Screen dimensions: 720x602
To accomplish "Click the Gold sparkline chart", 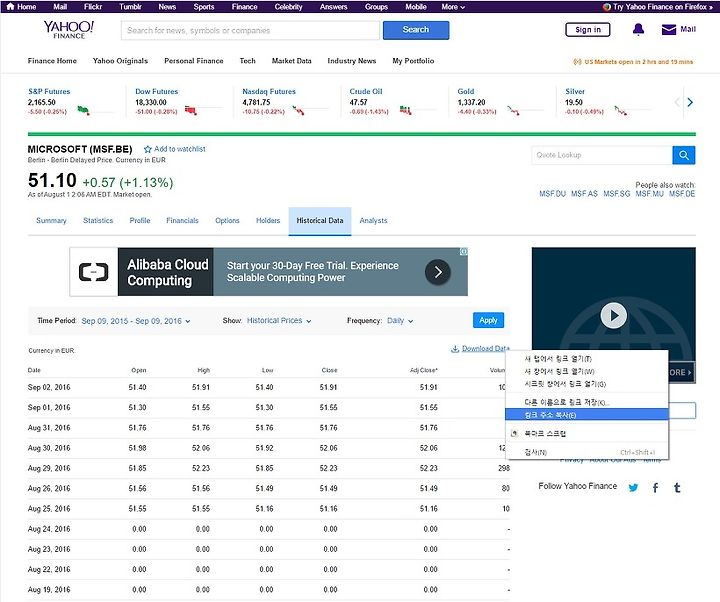I will coord(524,110).
